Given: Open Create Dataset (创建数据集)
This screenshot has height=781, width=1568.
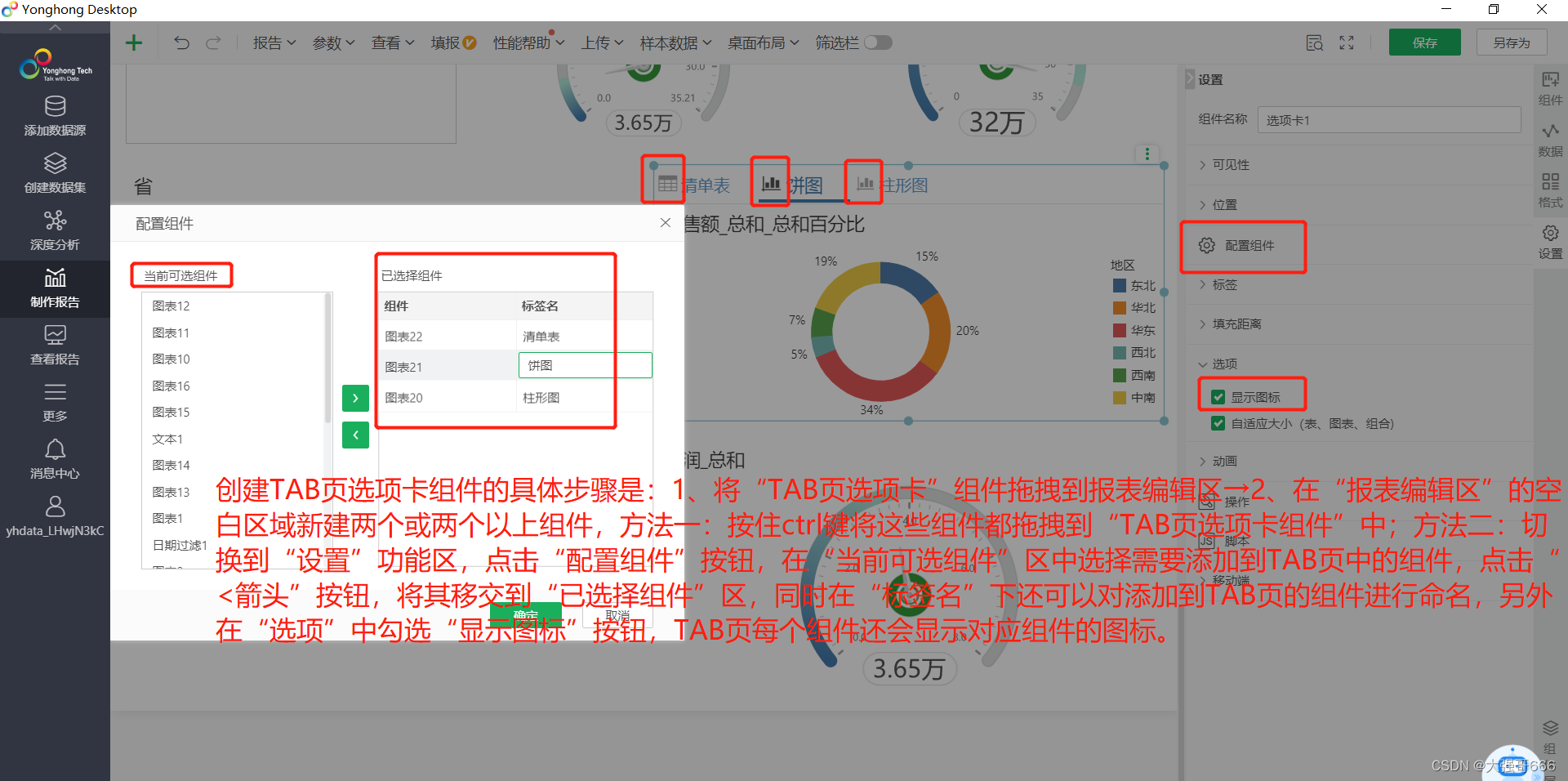Looking at the screenshot, I should pos(55,174).
